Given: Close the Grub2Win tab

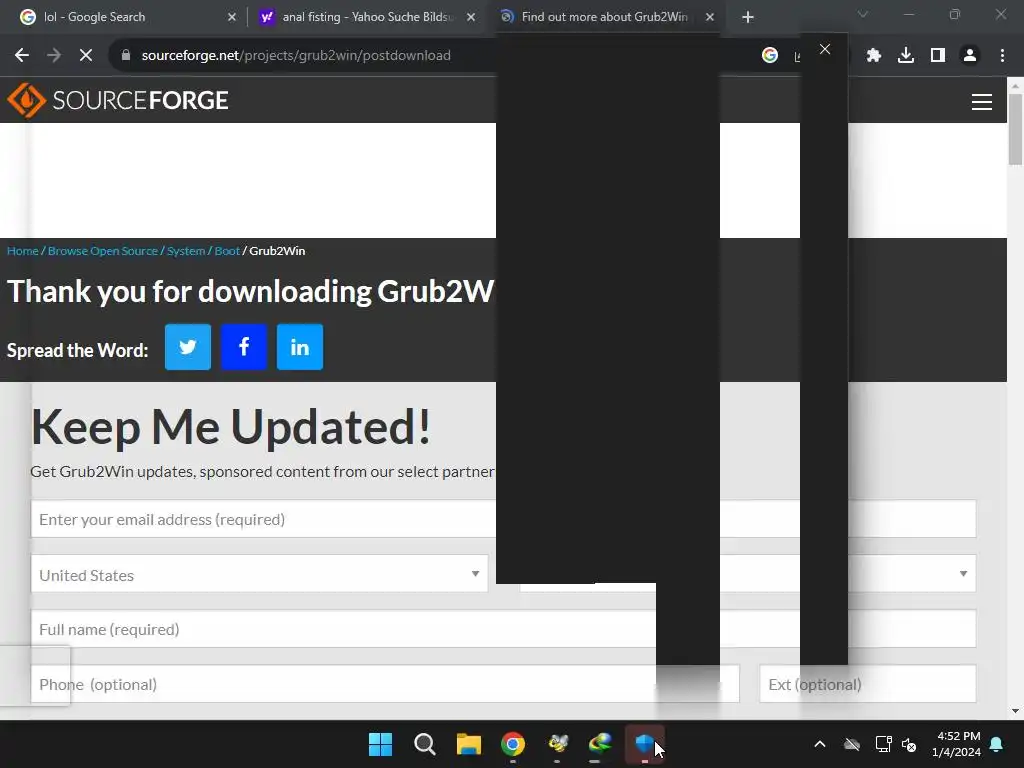Looking at the screenshot, I should click(x=710, y=17).
